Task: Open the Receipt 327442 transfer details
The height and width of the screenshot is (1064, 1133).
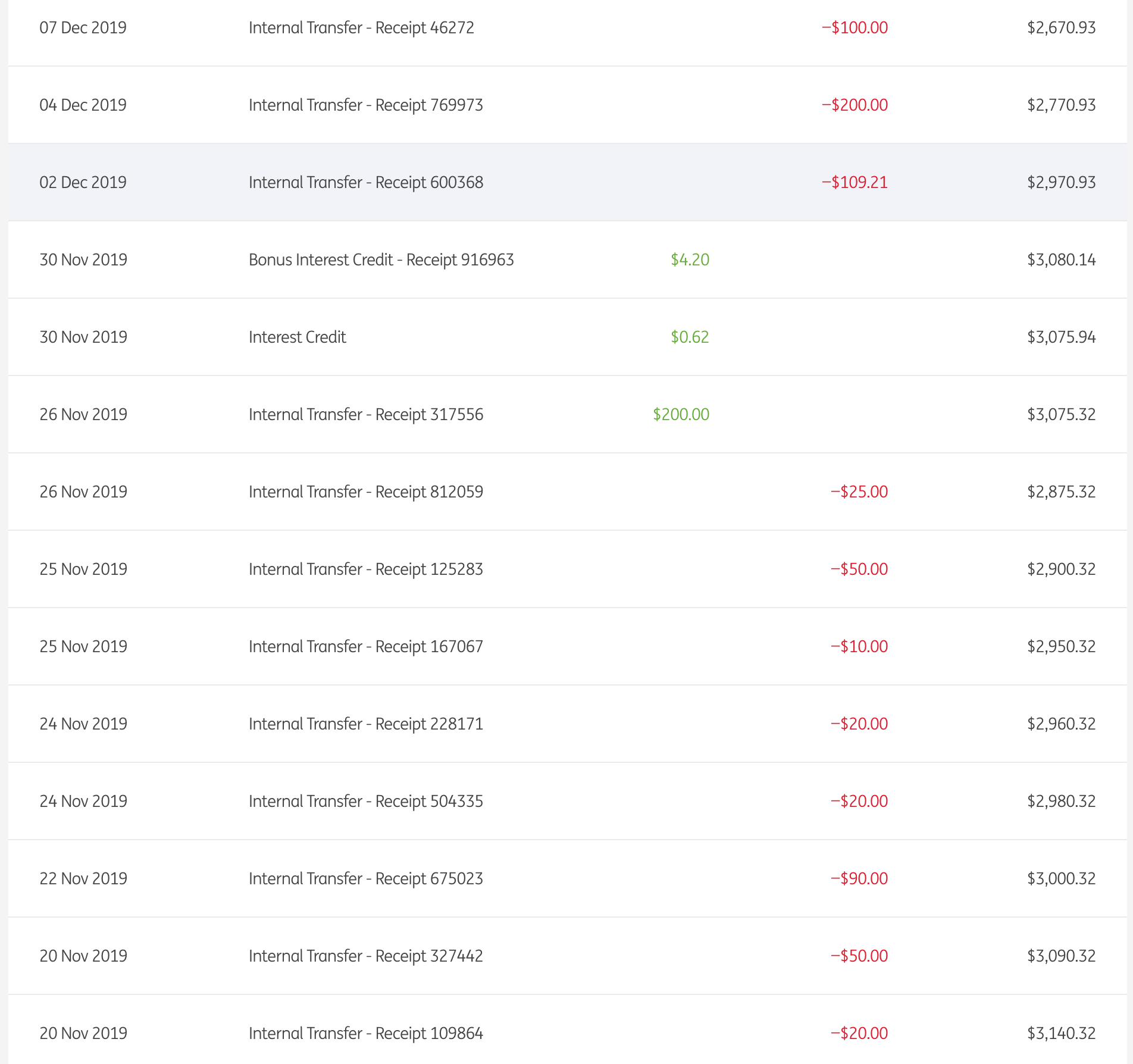Action: (365, 956)
